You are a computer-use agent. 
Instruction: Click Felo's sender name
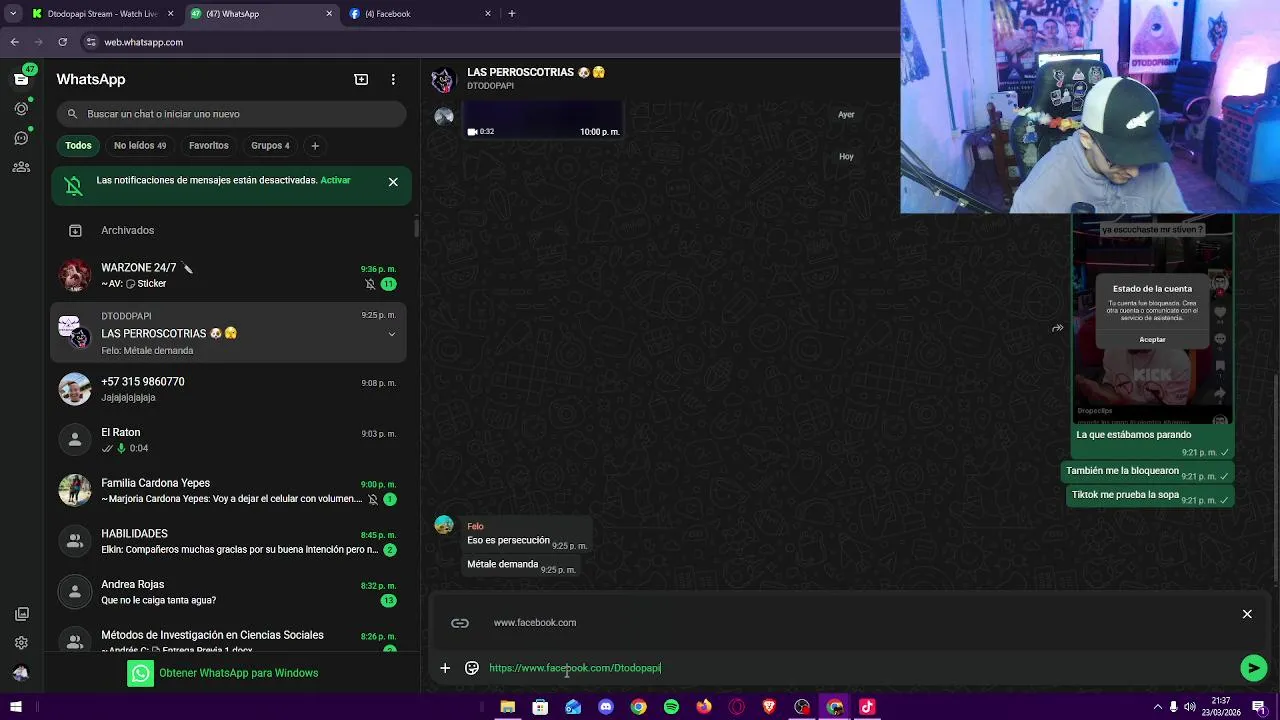(x=475, y=526)
